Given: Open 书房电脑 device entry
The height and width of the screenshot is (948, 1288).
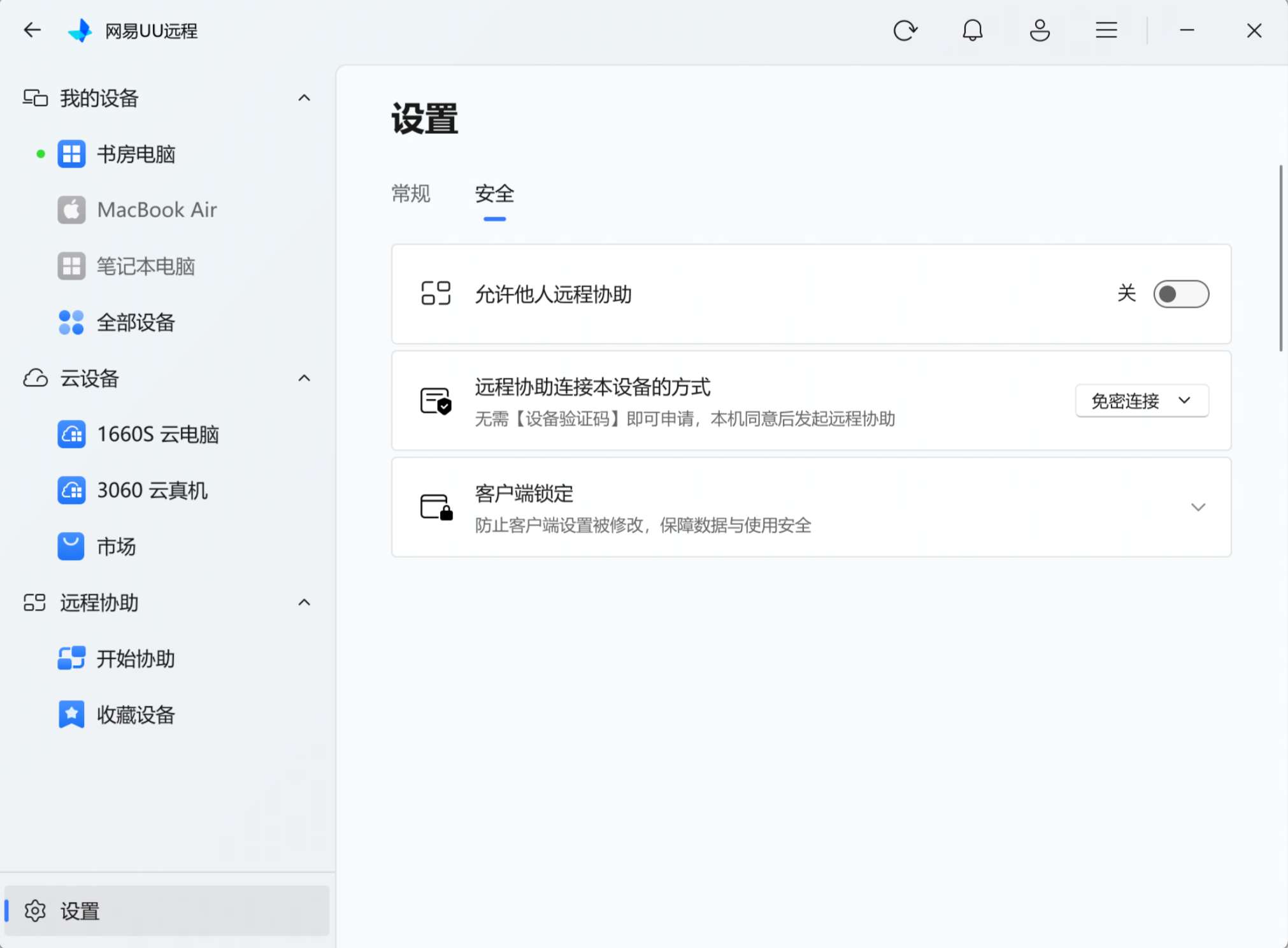Looking at the screenshot, I should 167,154.
